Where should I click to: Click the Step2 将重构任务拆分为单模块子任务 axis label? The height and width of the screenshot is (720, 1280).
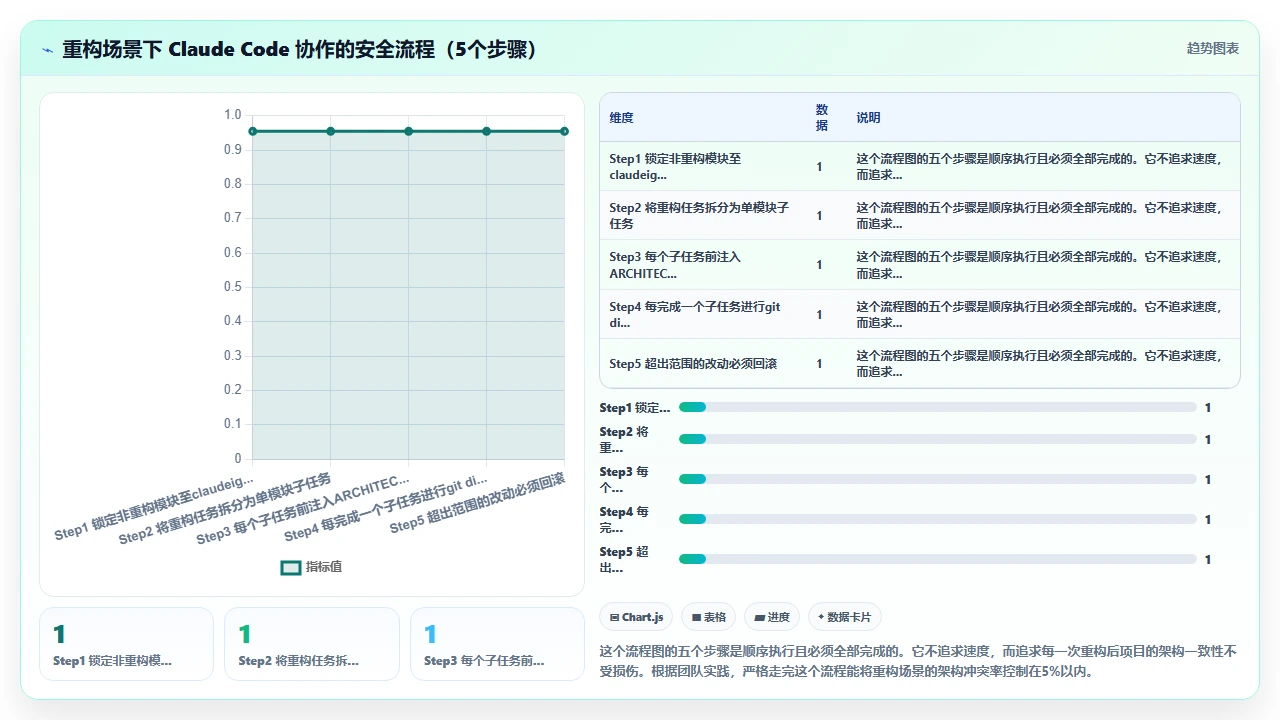click(x=225, y=508)
